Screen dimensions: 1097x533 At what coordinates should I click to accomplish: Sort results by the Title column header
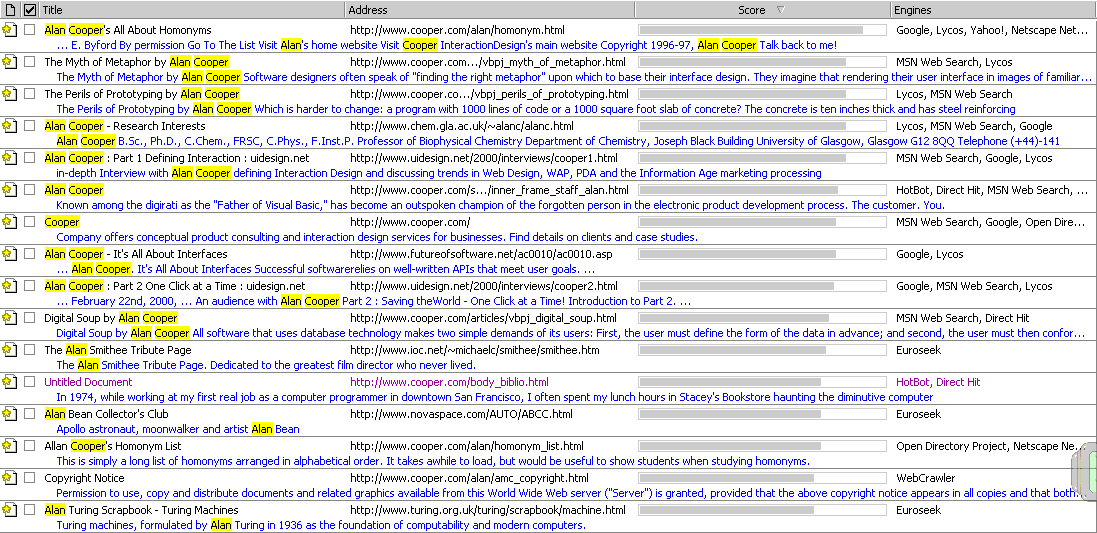190,10
